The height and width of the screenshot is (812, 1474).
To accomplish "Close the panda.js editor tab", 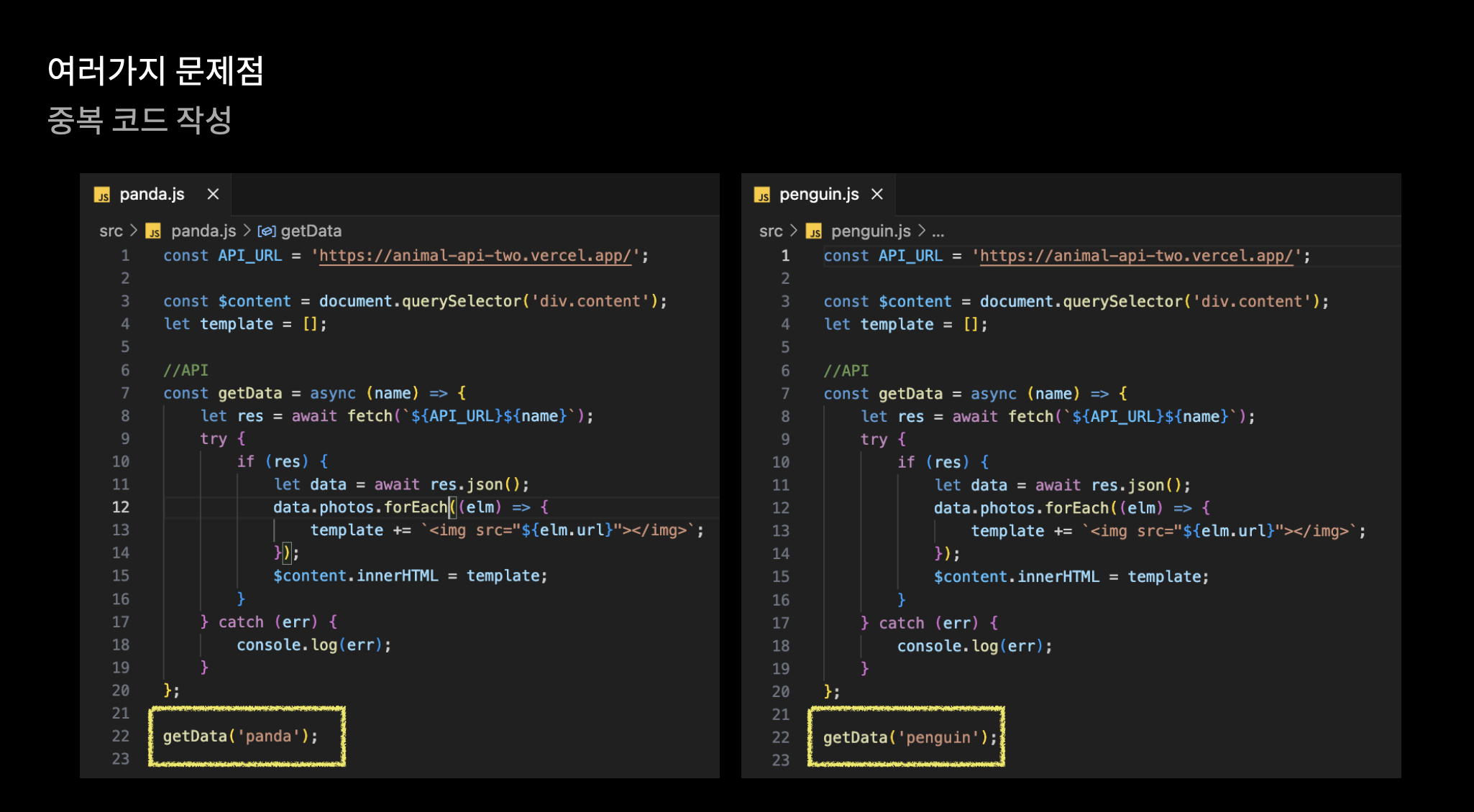I will [x=213, y=194].
